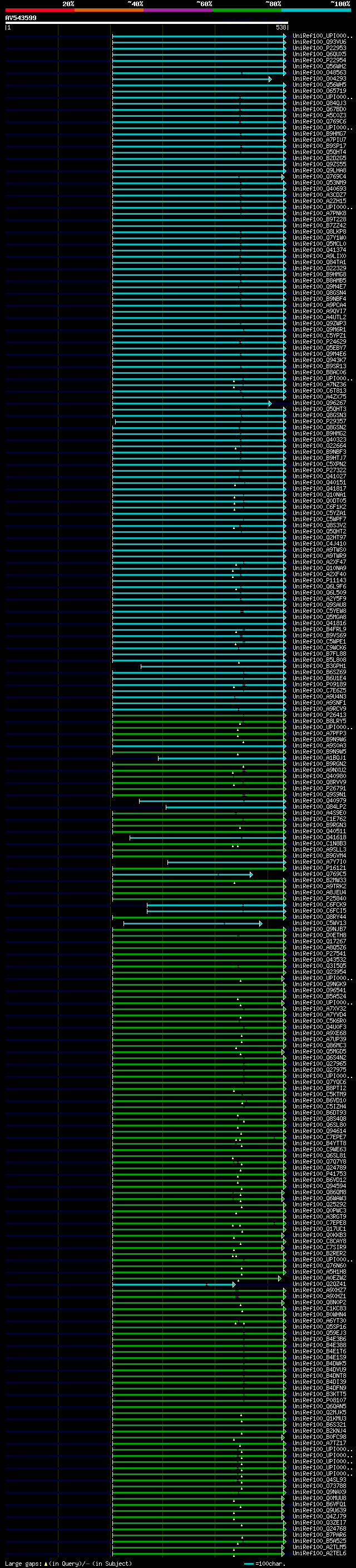This screenshot has width=356, height=1568.
Task: Click the alignment bar for UniRef100_C5WV13
Action: point(193,924)
